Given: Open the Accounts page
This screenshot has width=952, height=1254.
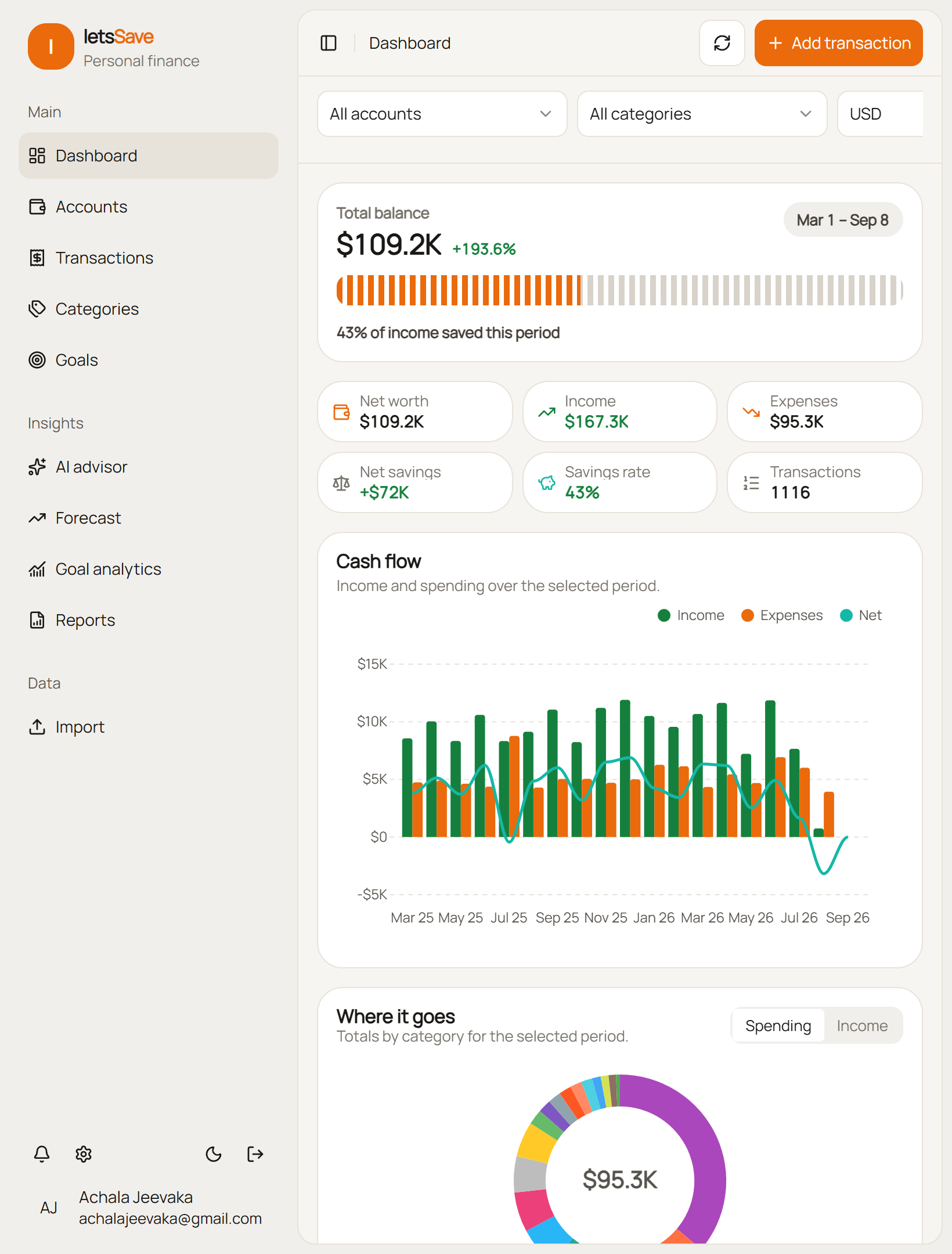Looking at the screenshot, I should [x=149, y=207].
